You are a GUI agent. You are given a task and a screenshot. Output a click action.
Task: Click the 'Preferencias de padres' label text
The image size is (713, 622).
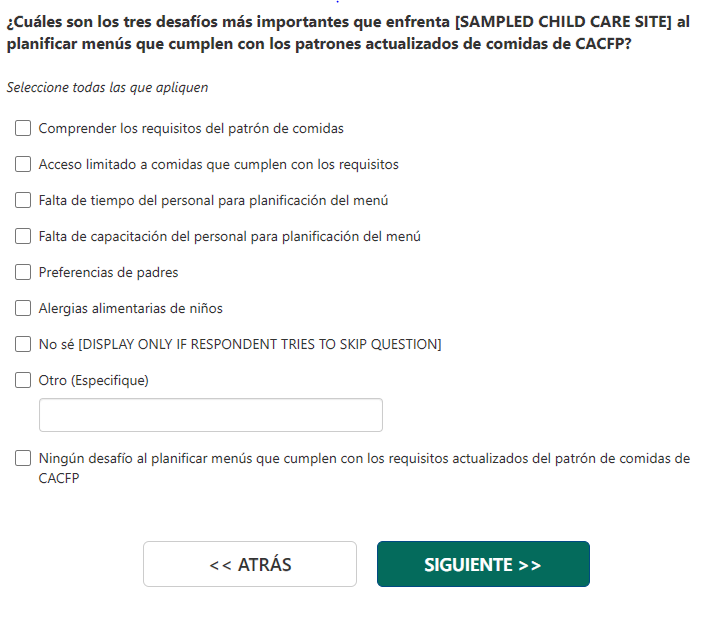tap(108, 272)
